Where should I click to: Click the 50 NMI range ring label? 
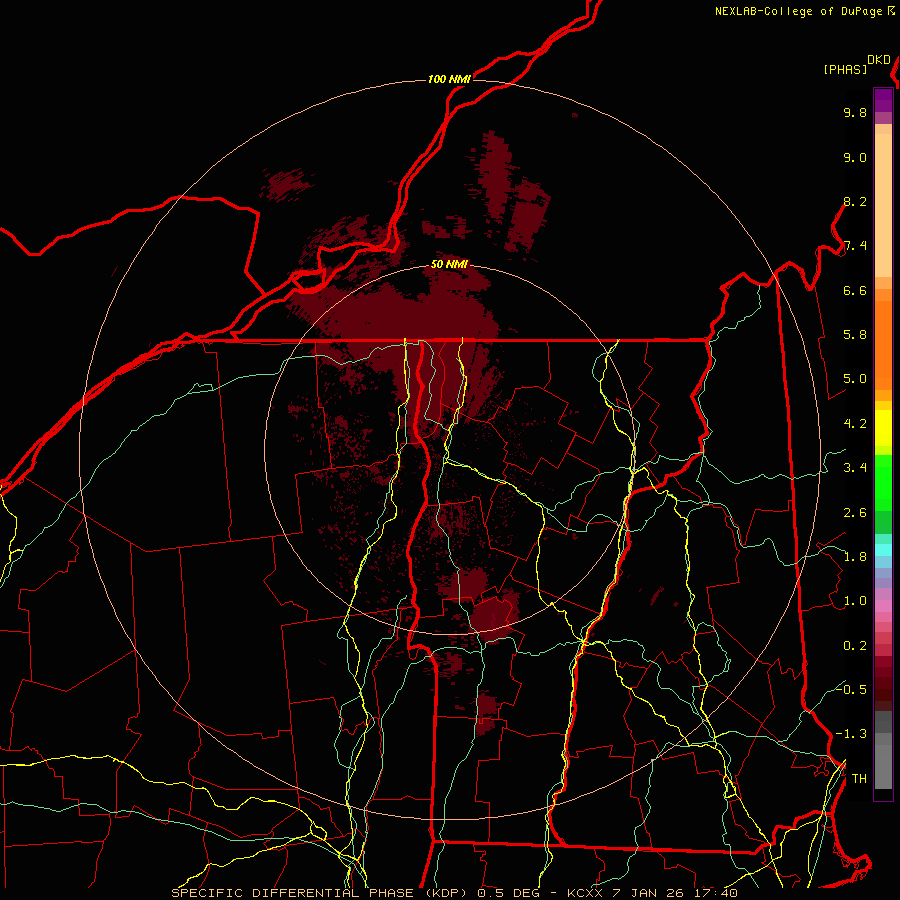(x=449, y=265)
